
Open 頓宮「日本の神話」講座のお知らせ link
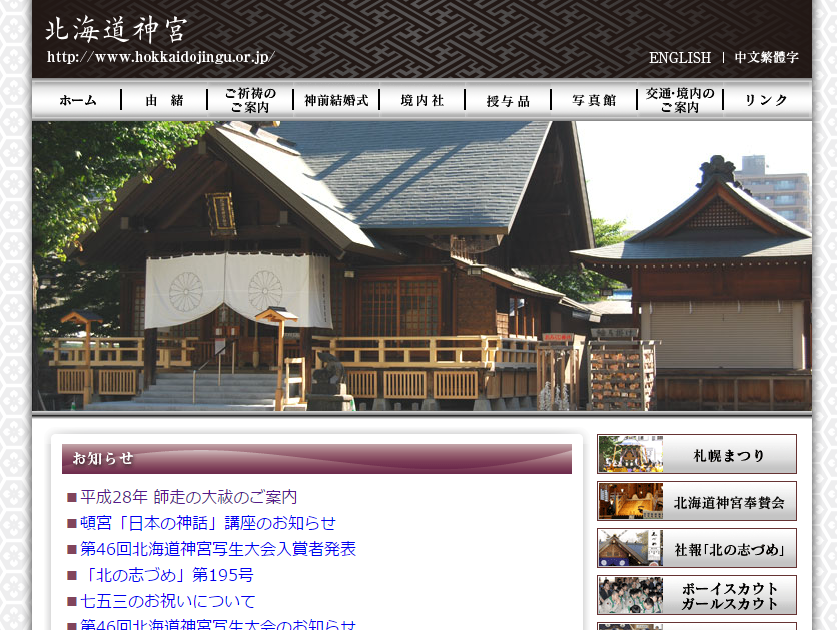click(208, 523)
